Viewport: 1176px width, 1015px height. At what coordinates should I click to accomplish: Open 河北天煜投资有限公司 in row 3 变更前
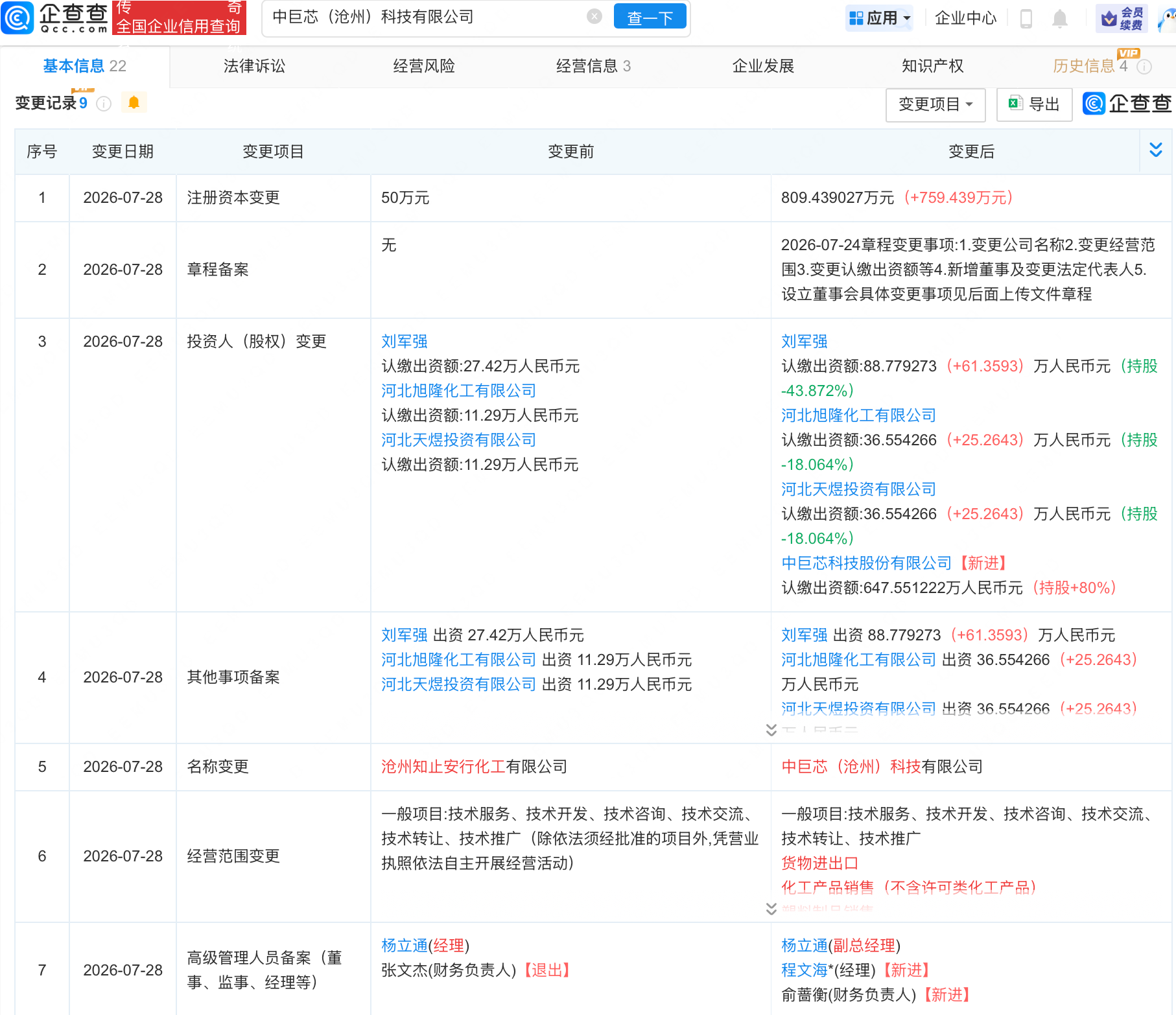click(x=458, y=440)
